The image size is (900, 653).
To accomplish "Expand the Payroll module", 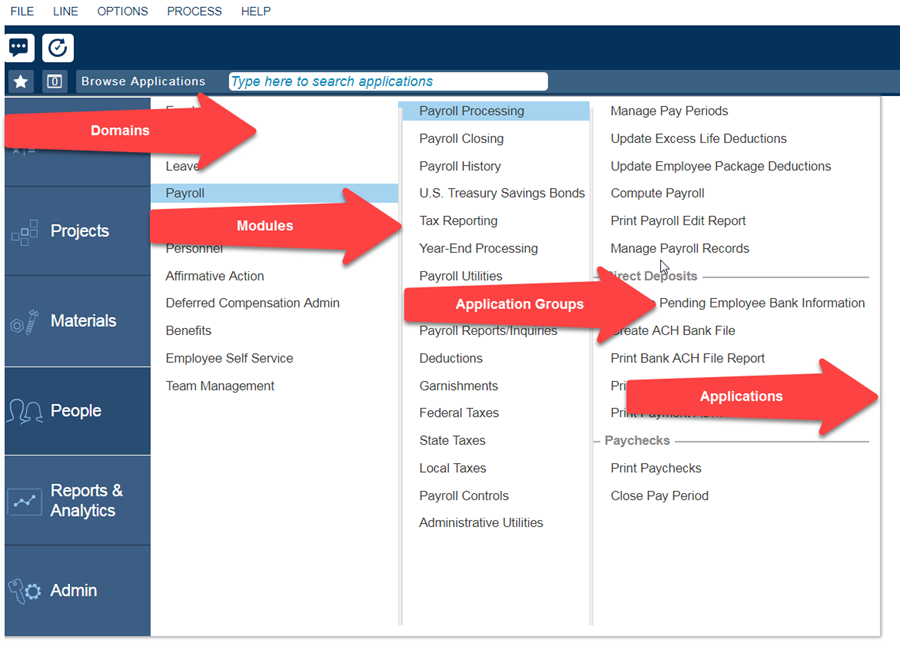I will pyautogui.click(x=186, y=193).
